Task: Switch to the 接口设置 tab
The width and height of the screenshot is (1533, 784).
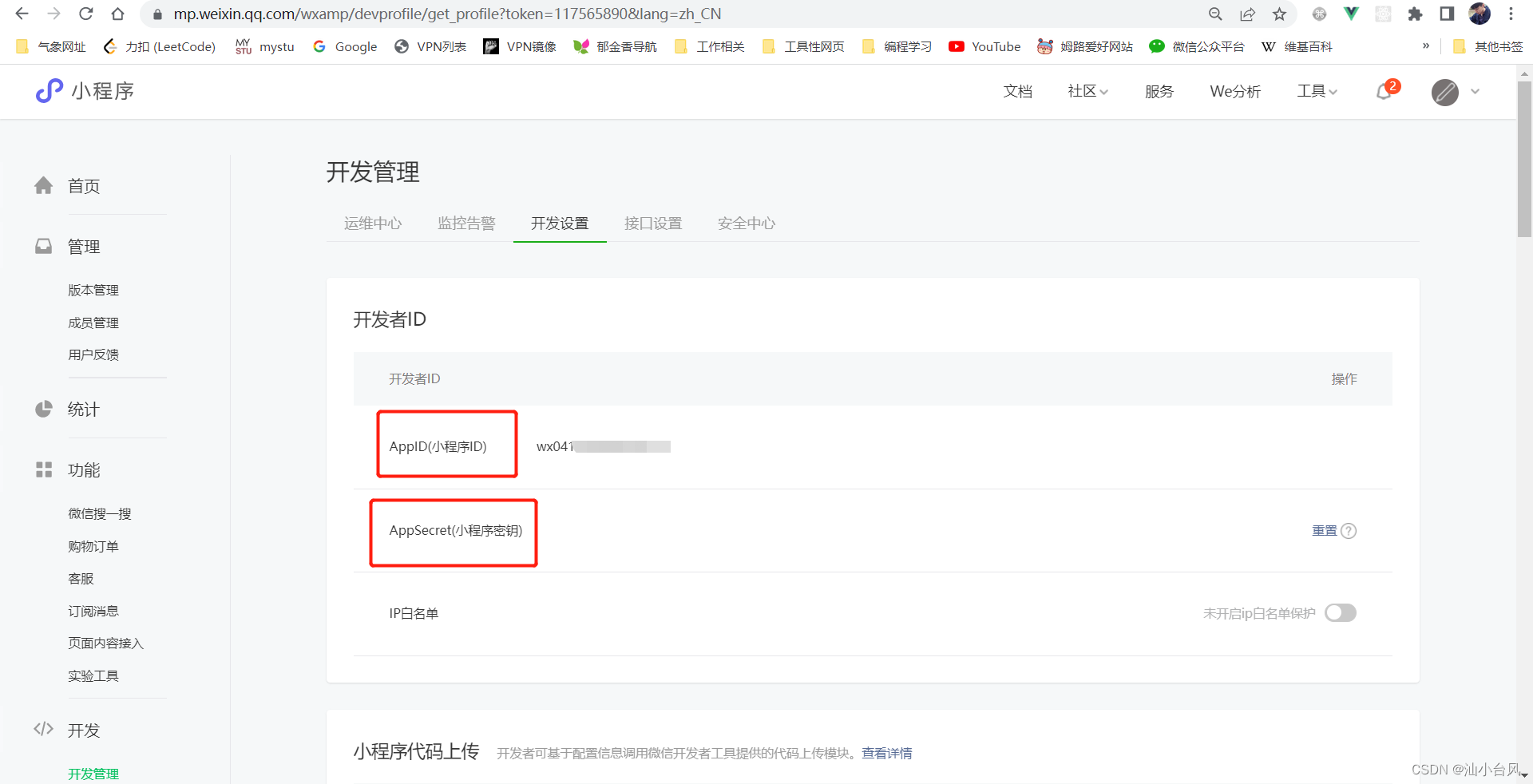Action: [653, 224]
